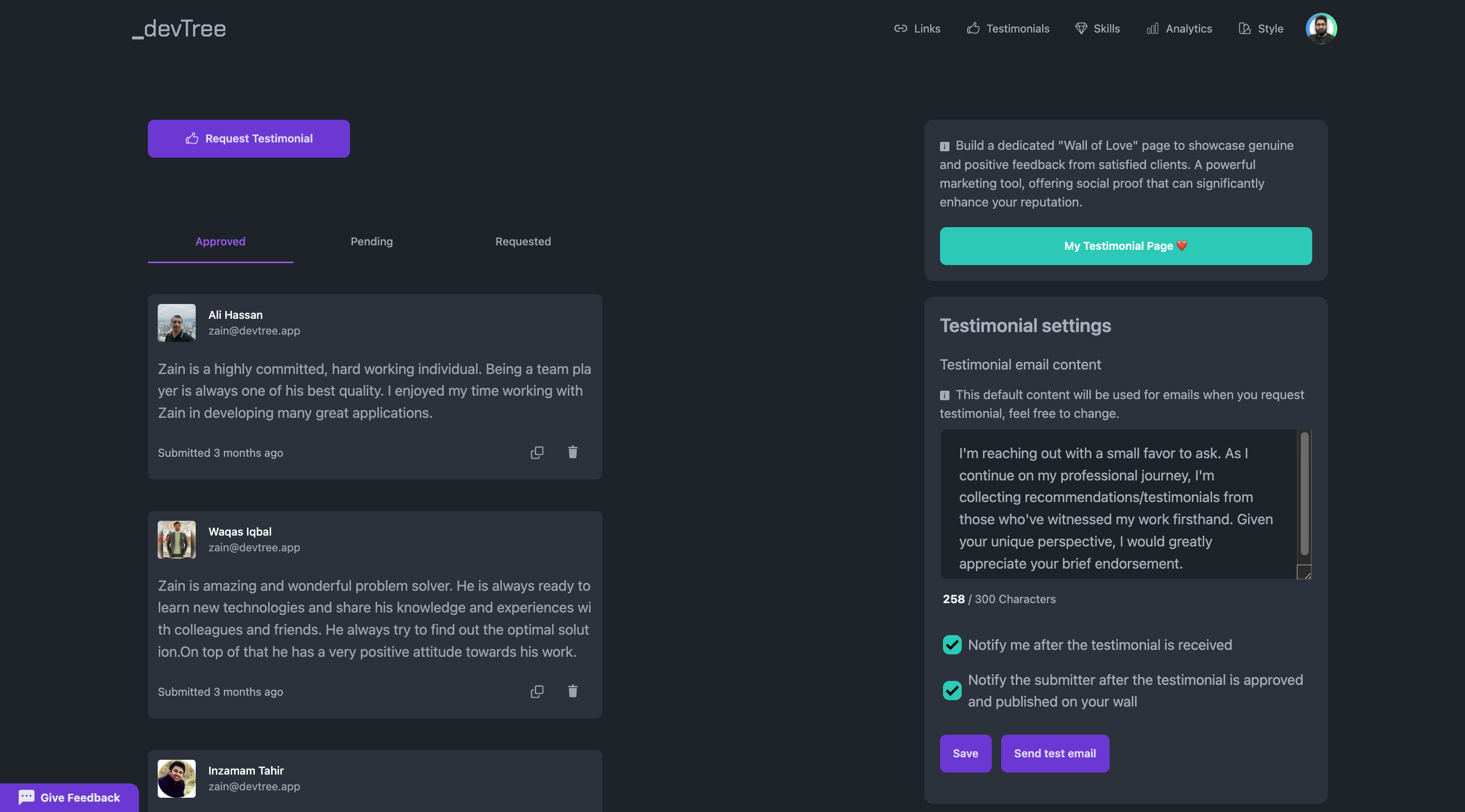The height and width of the screenshot is (812, 1465).
Task: Open the Links navigation item
Action: click(917, 29)
